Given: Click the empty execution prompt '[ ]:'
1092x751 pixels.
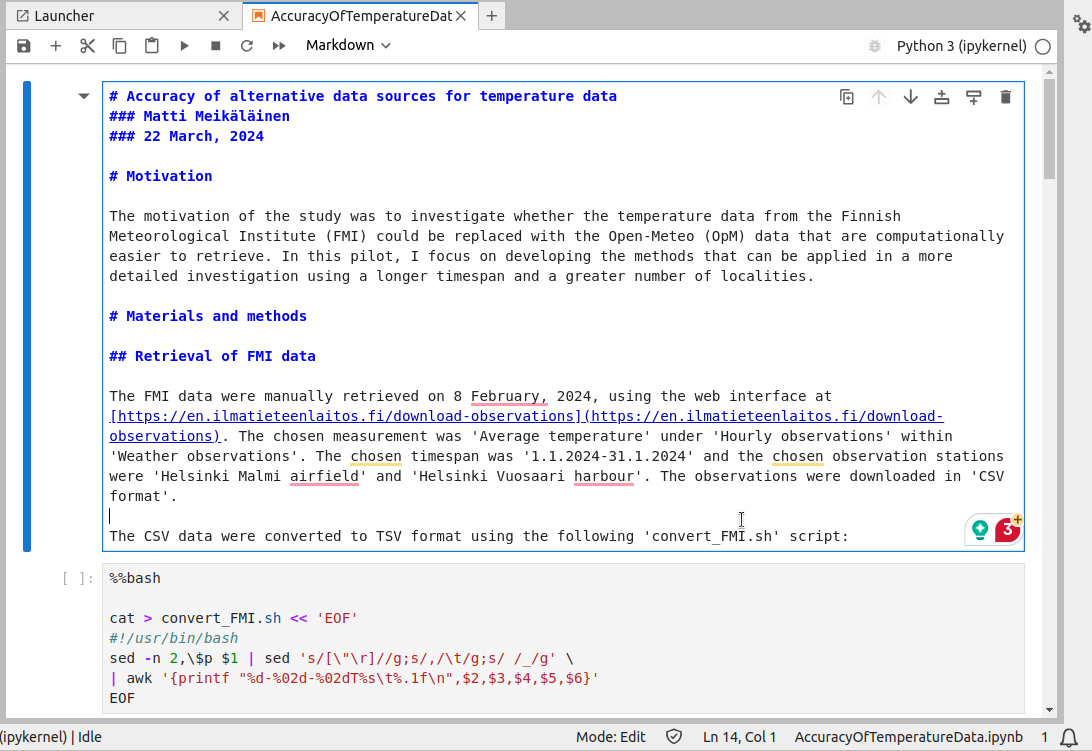Looking at the screenshot, I should 77,578.
